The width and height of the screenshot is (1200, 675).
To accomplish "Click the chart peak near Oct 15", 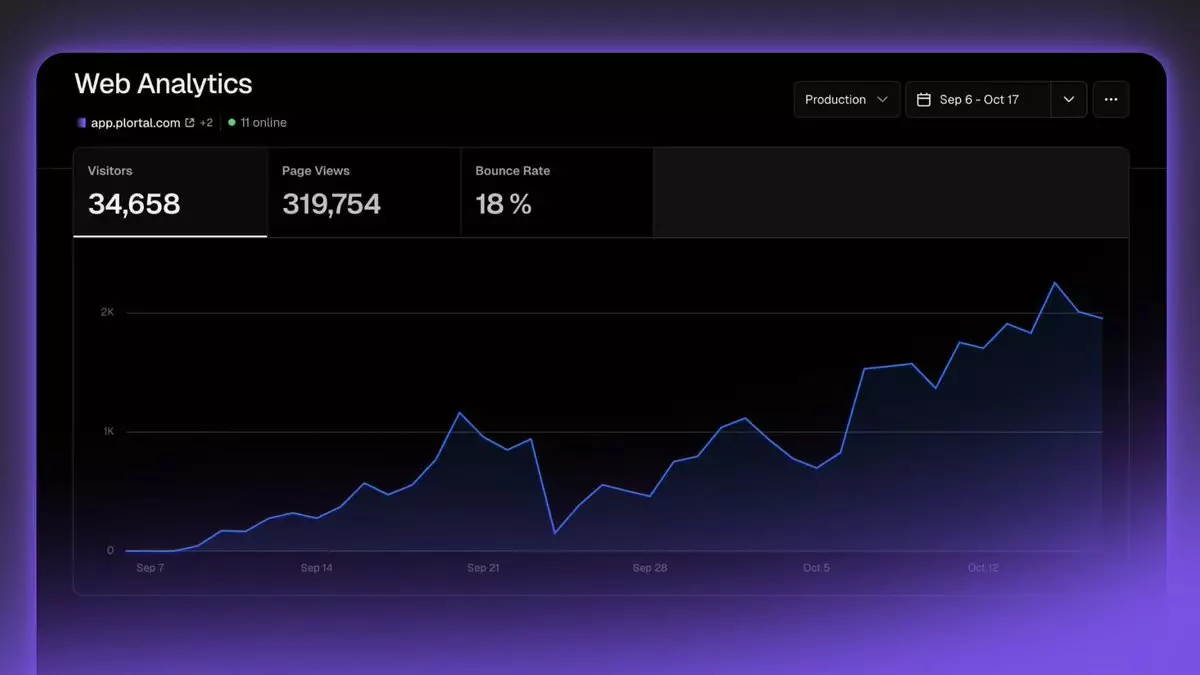I will pos(1055,283).
